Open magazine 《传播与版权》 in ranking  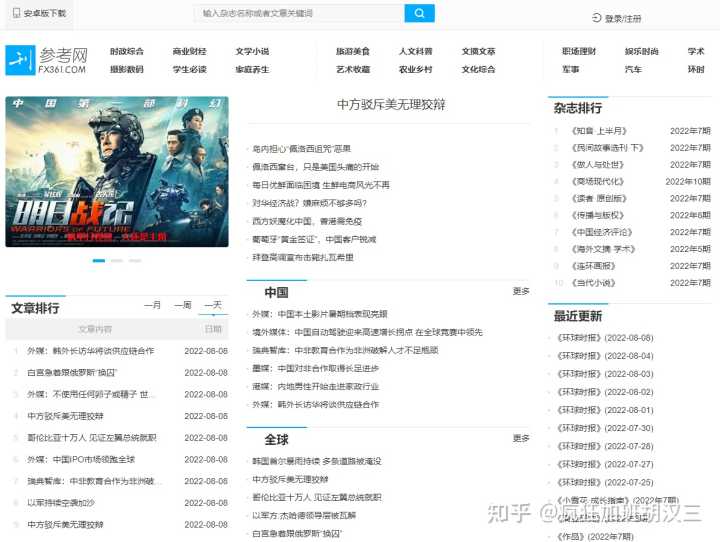pos(597,215)
